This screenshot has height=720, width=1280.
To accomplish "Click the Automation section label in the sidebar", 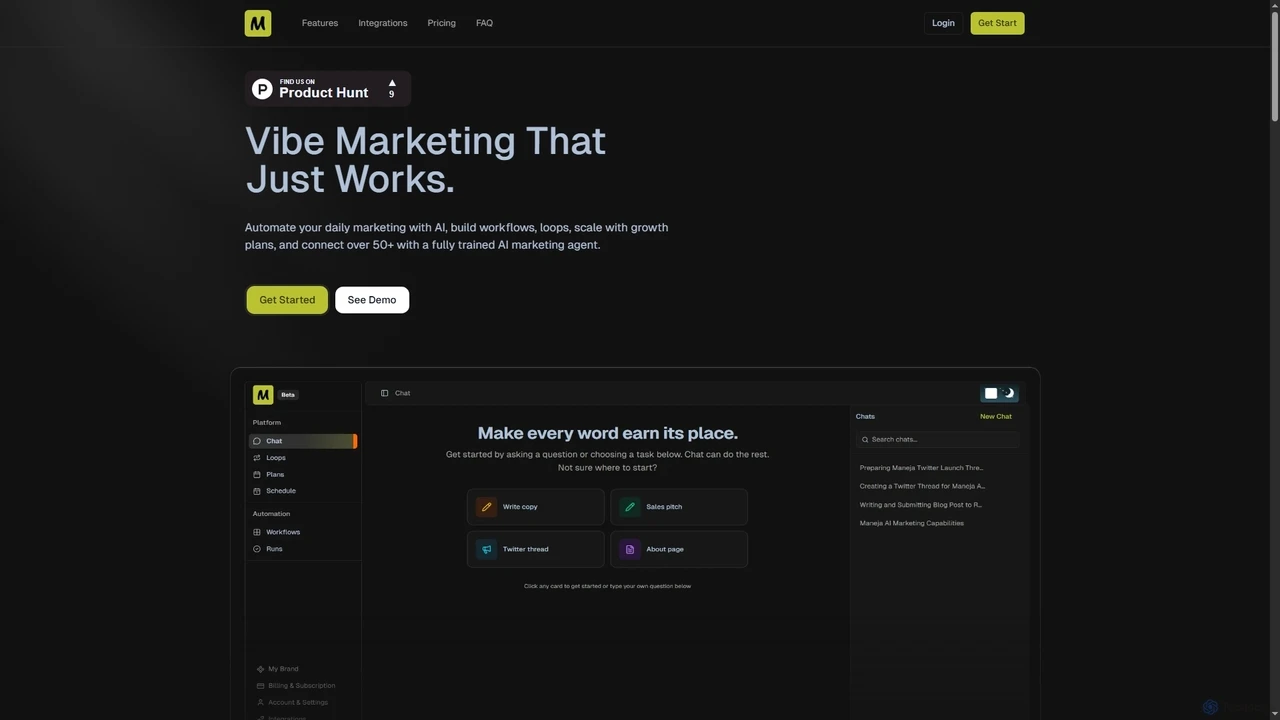I will 271,514.
